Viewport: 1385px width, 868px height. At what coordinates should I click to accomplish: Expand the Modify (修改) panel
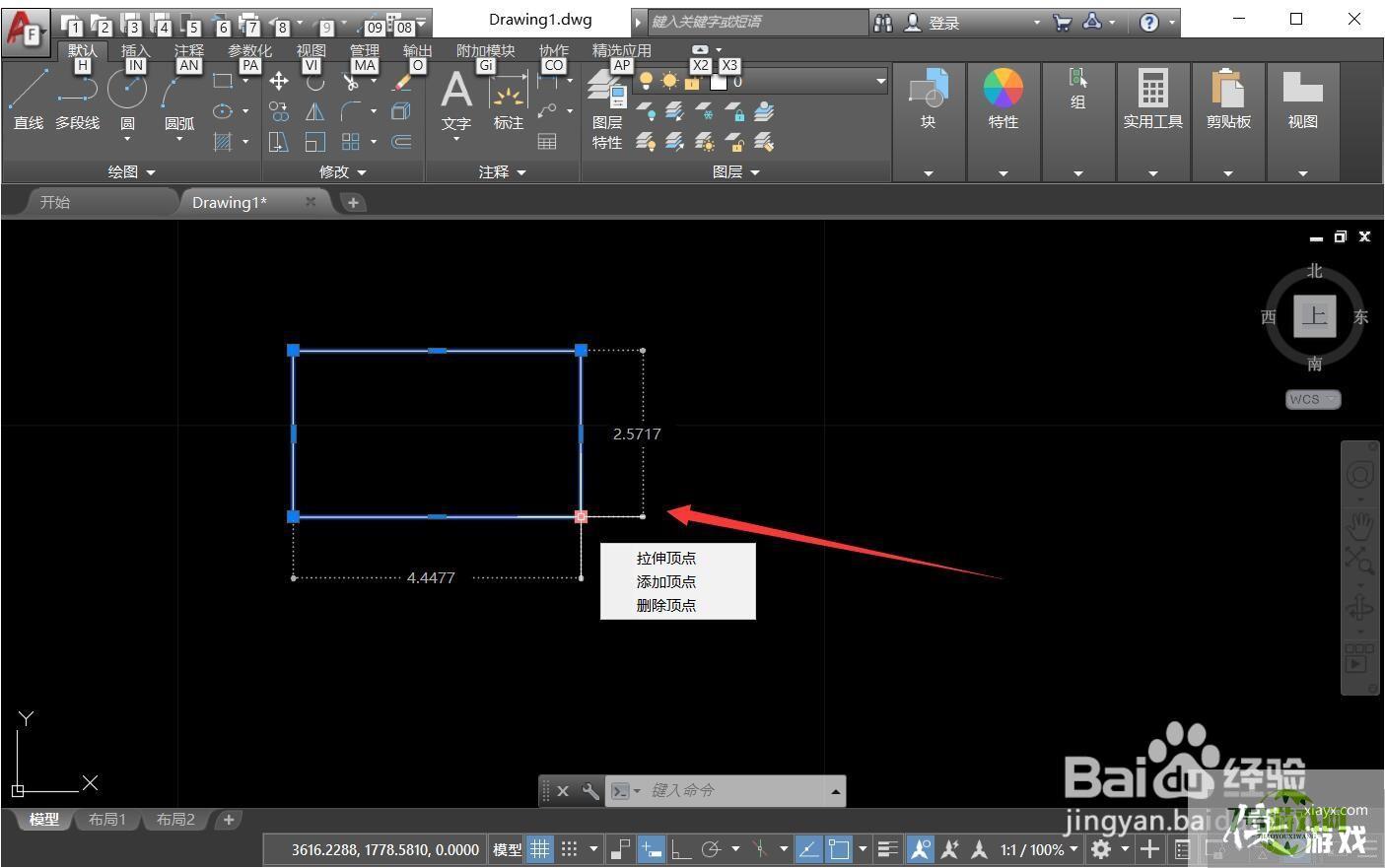click(342, 171)
